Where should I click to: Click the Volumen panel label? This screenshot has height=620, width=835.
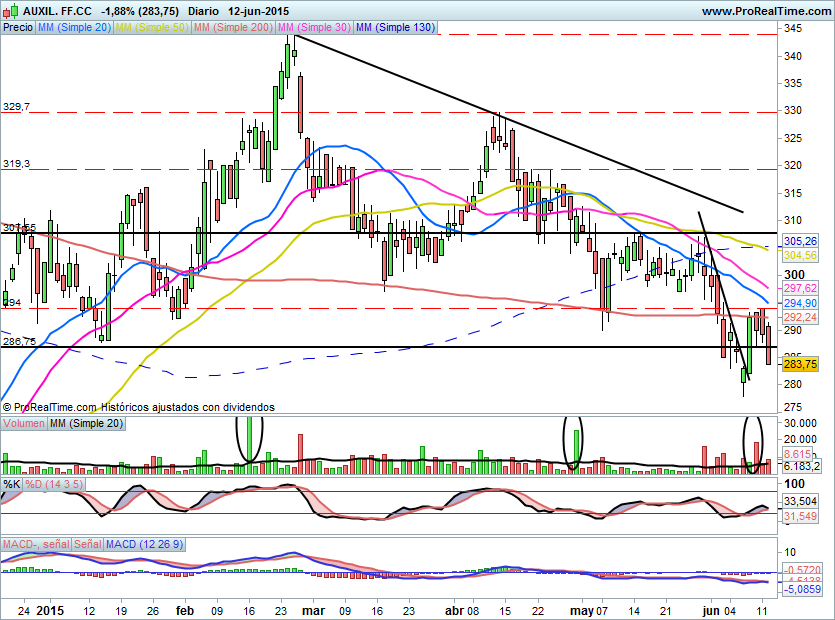[x=24, y=425]
